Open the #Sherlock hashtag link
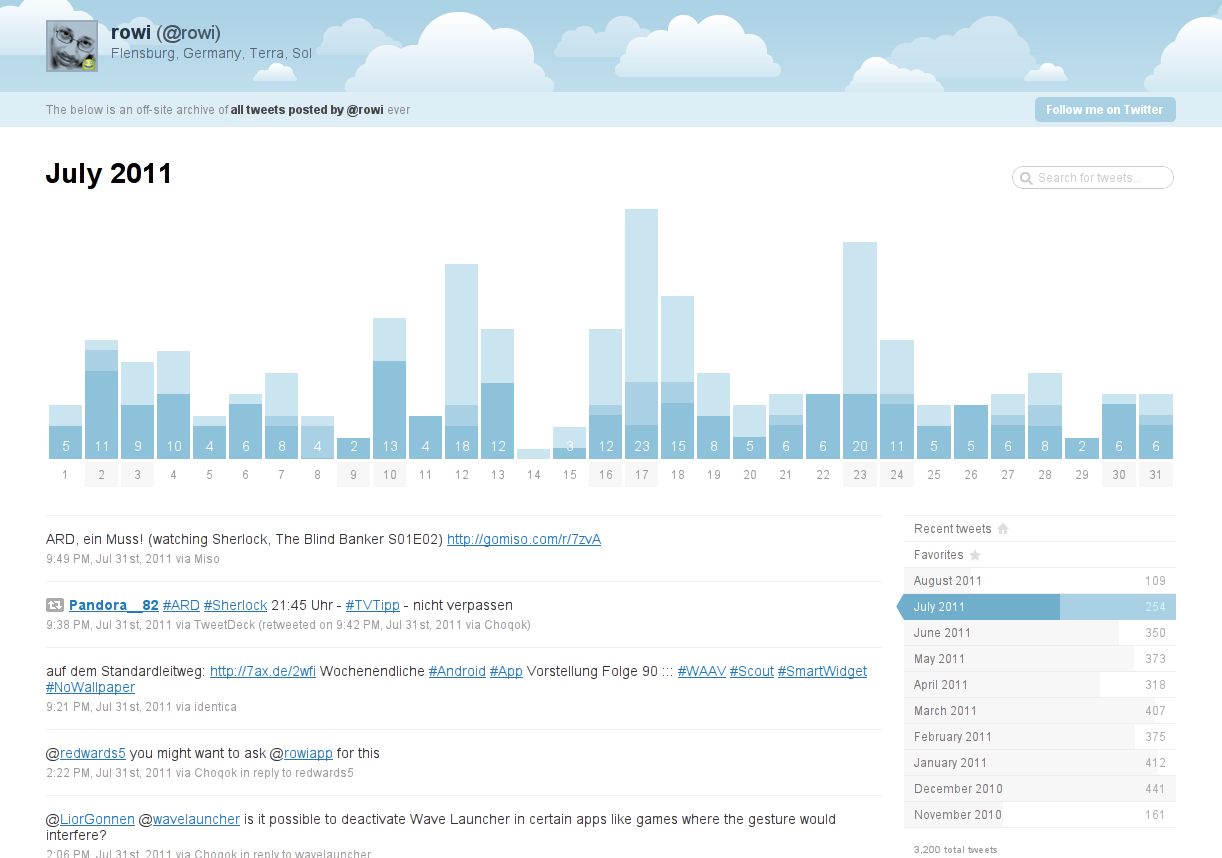Viewport: 1222px width, 858px height. [x=235, y=605]
